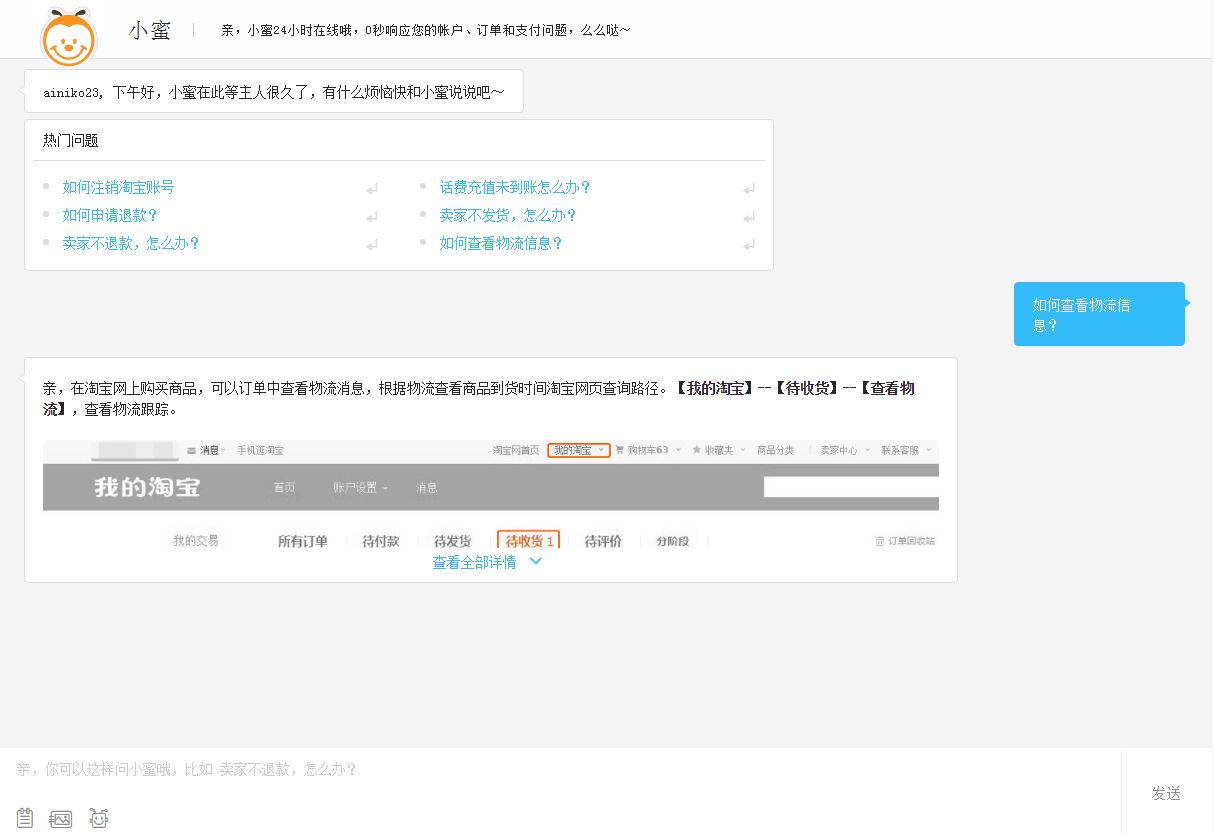
Task: Click the 如何查看物流信息？ link in hot questions
Action: tap(501, 243)
